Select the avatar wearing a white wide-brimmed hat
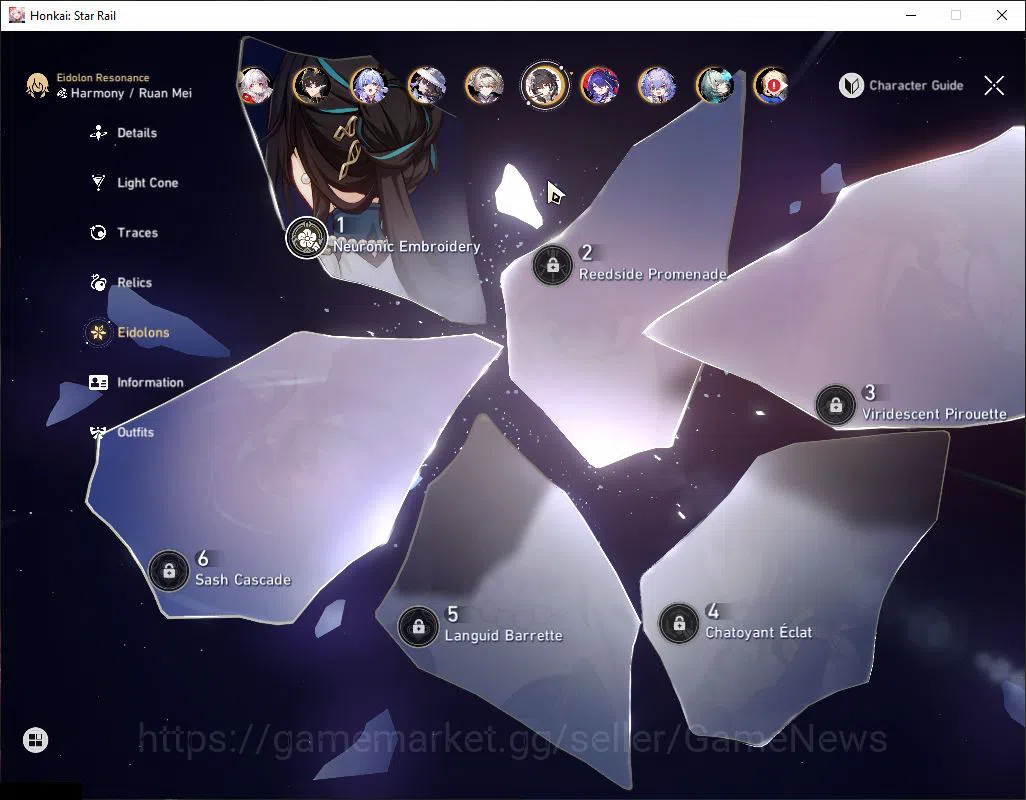 (427, 86)
